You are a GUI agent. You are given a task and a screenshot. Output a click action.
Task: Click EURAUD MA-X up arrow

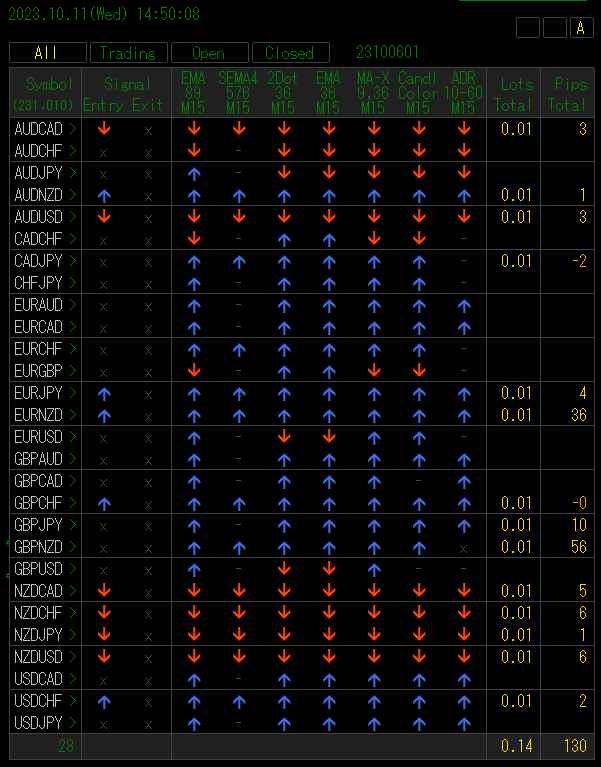click(374, 306)
